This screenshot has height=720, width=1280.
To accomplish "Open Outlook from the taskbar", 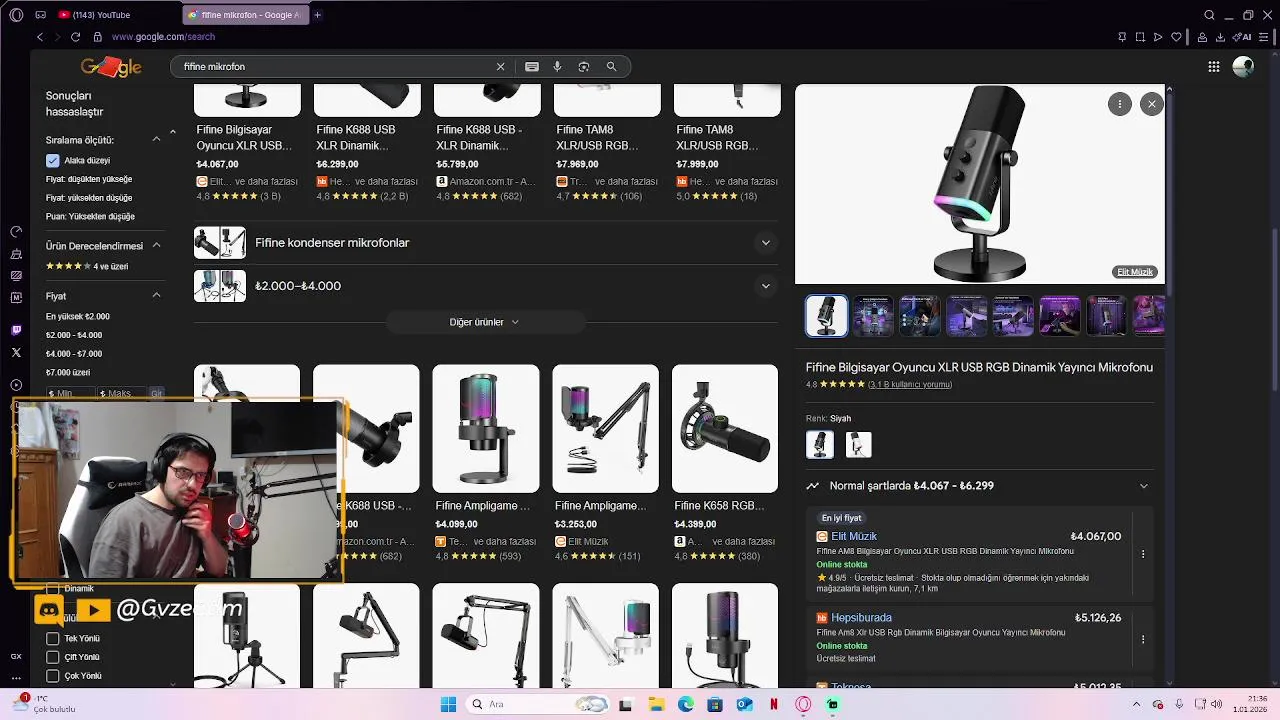I will point(744,704).
